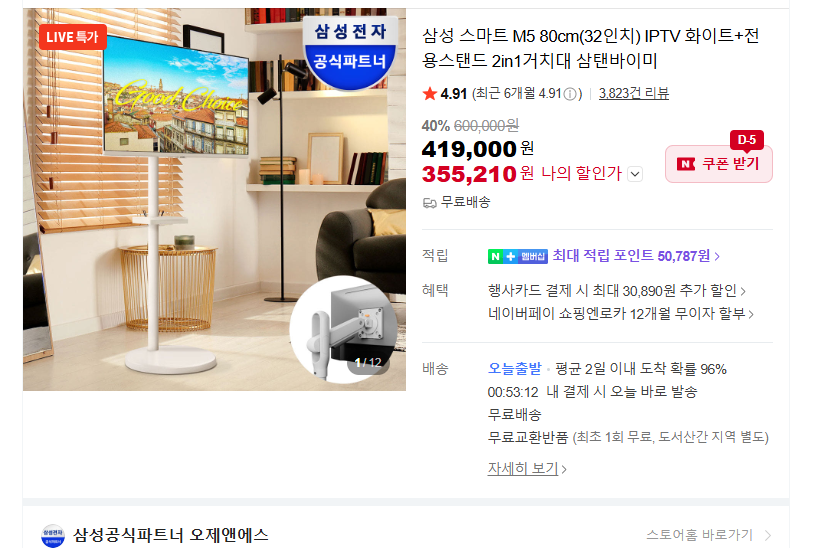Click the 삼성전자 공식파트너 badge on the image
829x548 pixels.
click(x=350, y=52)
